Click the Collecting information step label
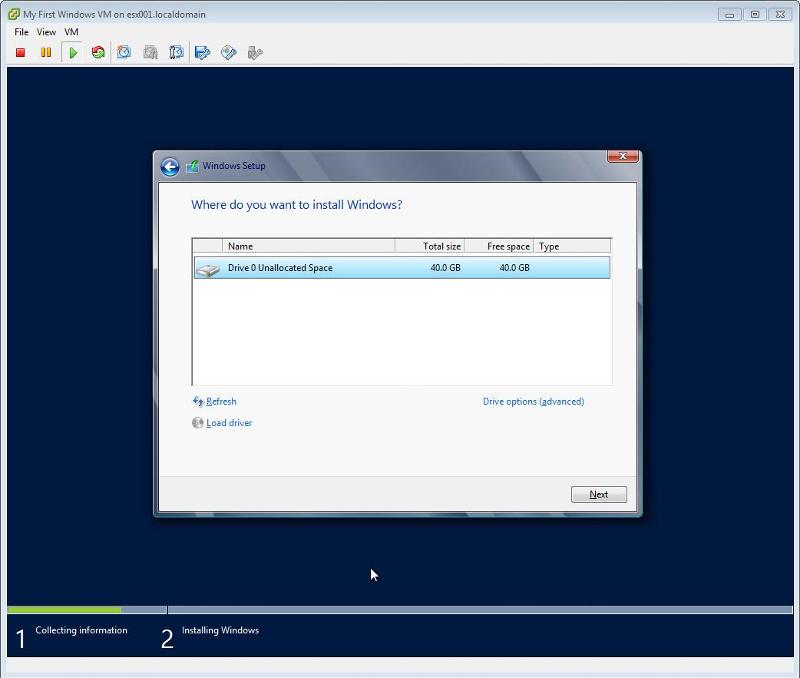 click(81, 631)
